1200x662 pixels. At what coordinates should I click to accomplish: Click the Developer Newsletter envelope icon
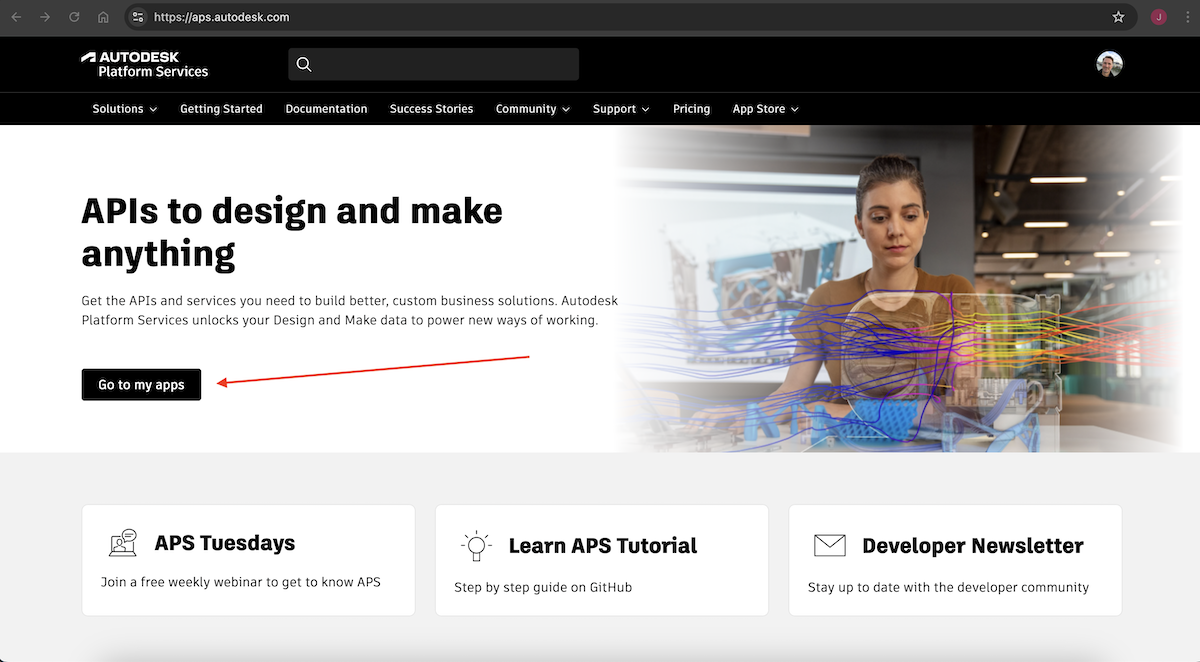pos(830,545)
